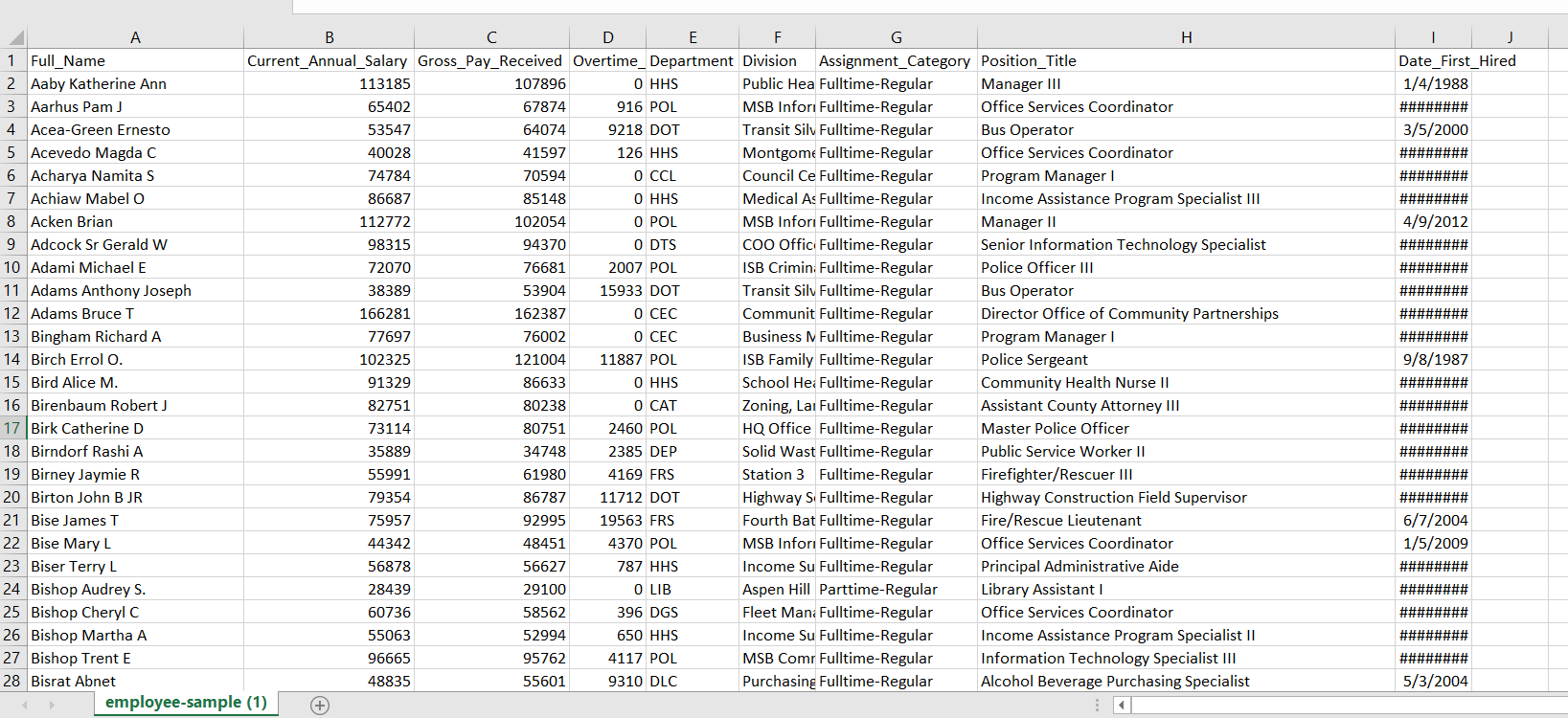Click the Position_Title header cell
The width and height of the screenshot is (1568, 718).
click(x=1186, y=60)
